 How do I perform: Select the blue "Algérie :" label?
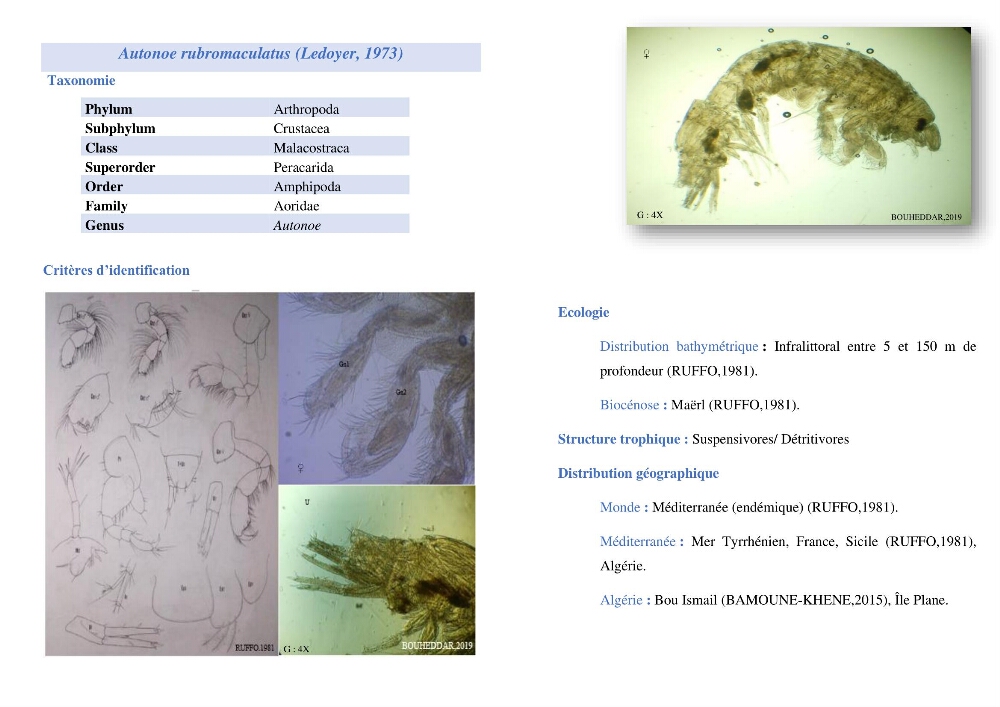[625, 600]
